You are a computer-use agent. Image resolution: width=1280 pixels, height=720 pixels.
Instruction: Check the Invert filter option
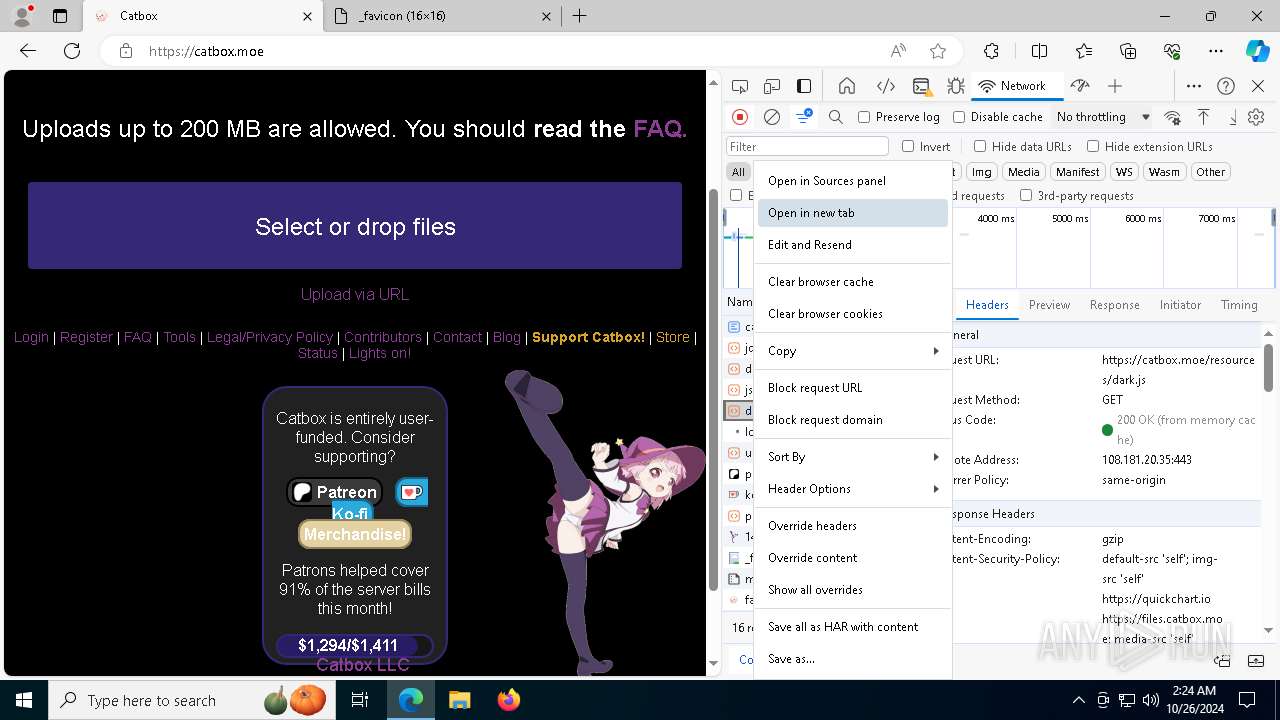pyautogui.click(x=908, y=146)
